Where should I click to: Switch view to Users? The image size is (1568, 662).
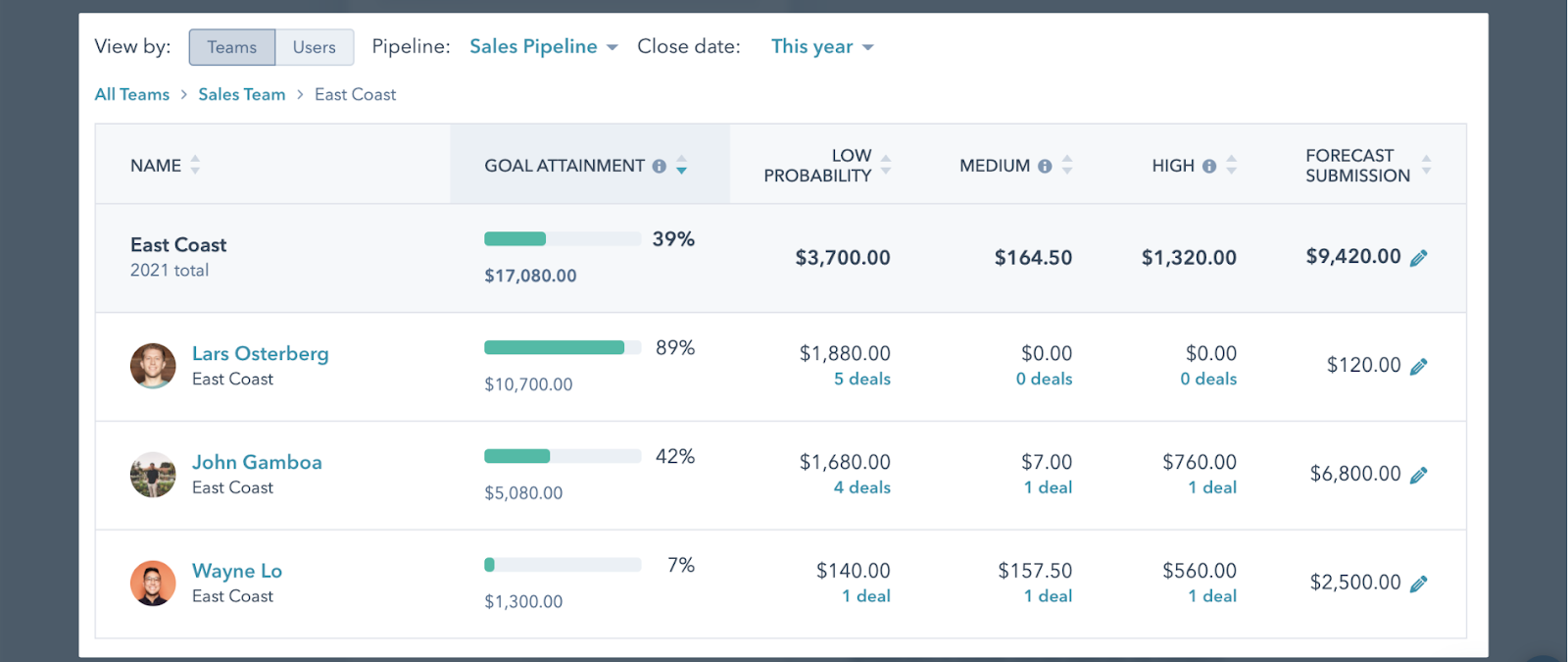(x=314, y=47)
